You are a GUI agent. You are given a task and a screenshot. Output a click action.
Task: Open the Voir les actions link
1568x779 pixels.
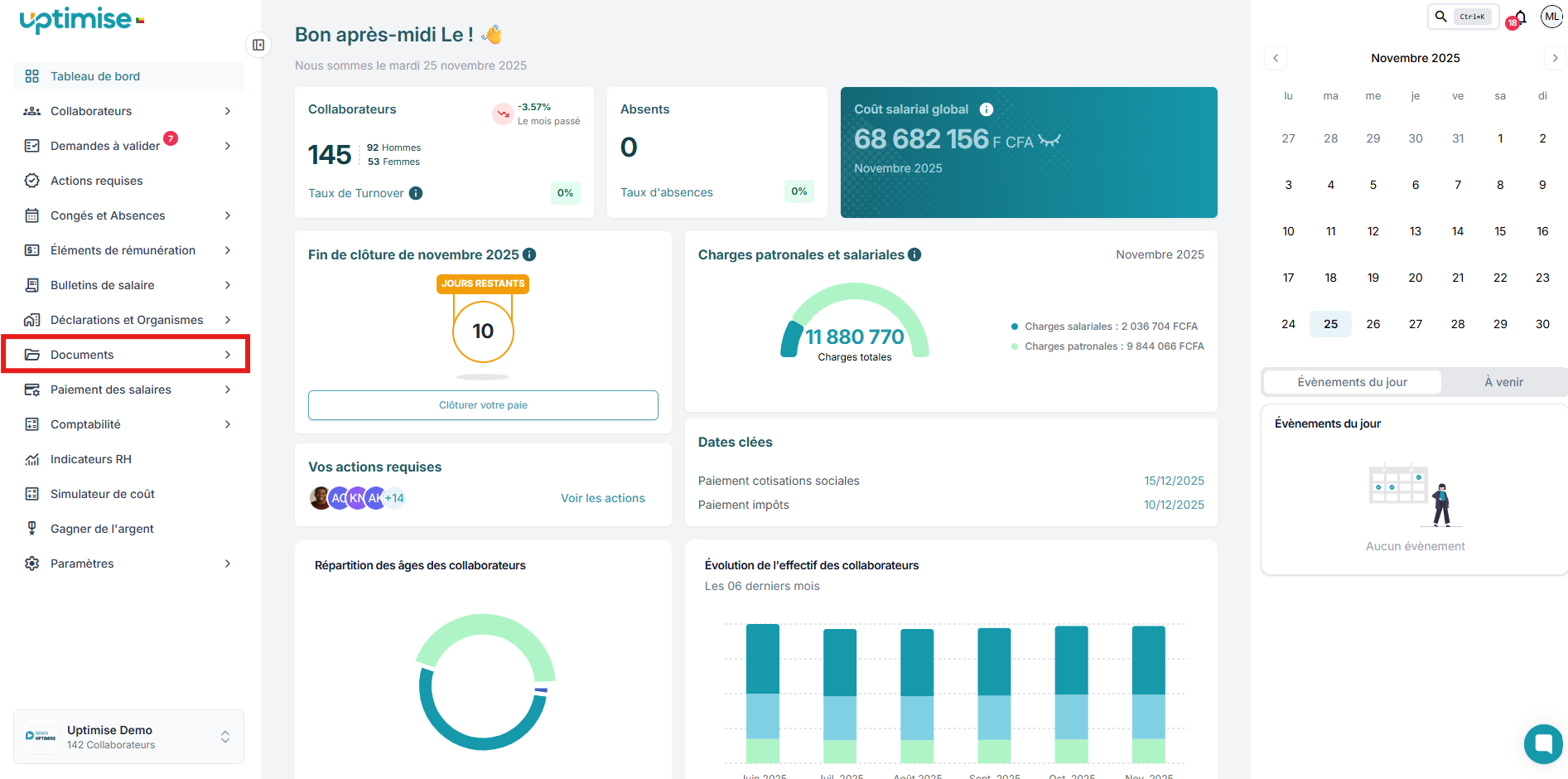pyautogui.click(x=602, y=498)
